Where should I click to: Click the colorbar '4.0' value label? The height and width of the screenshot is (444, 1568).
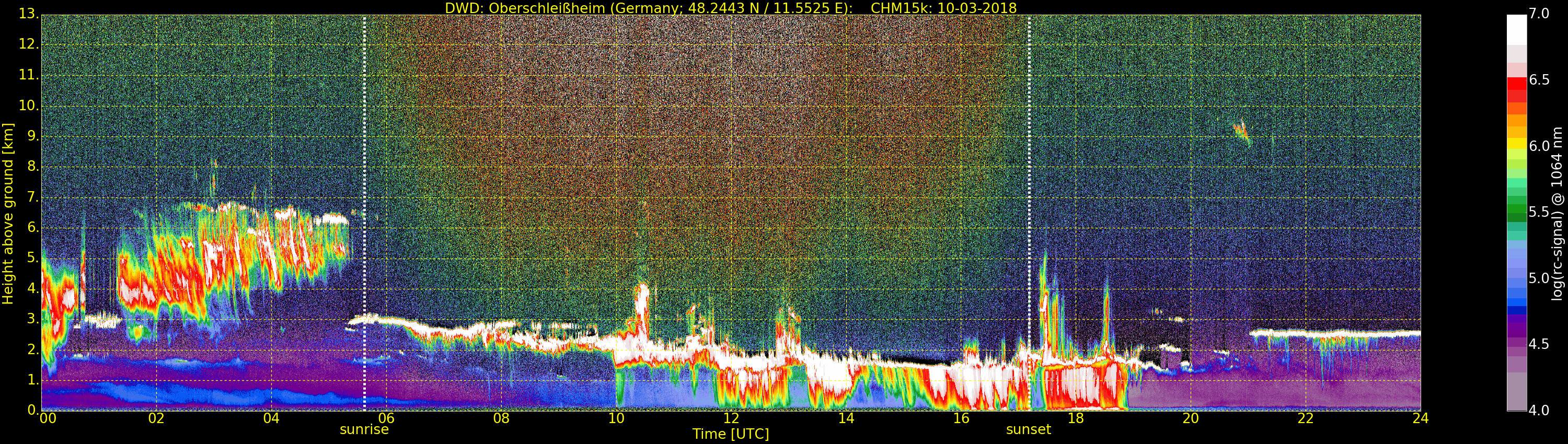(1539, 411)
